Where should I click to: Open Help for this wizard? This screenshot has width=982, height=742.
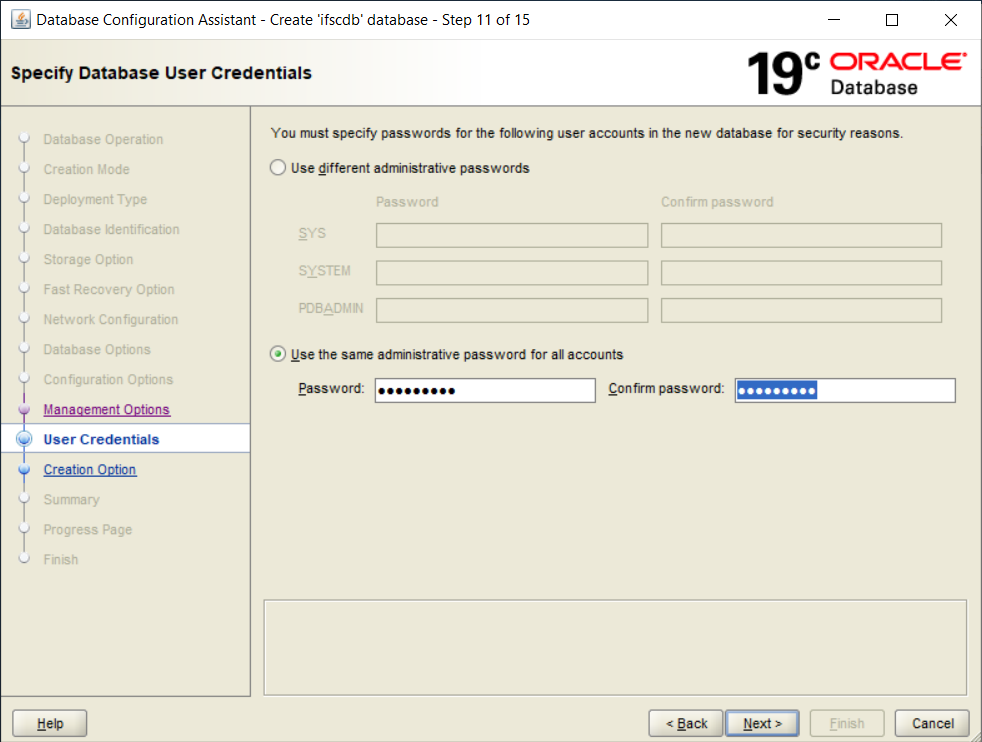(x=50, y=723)
